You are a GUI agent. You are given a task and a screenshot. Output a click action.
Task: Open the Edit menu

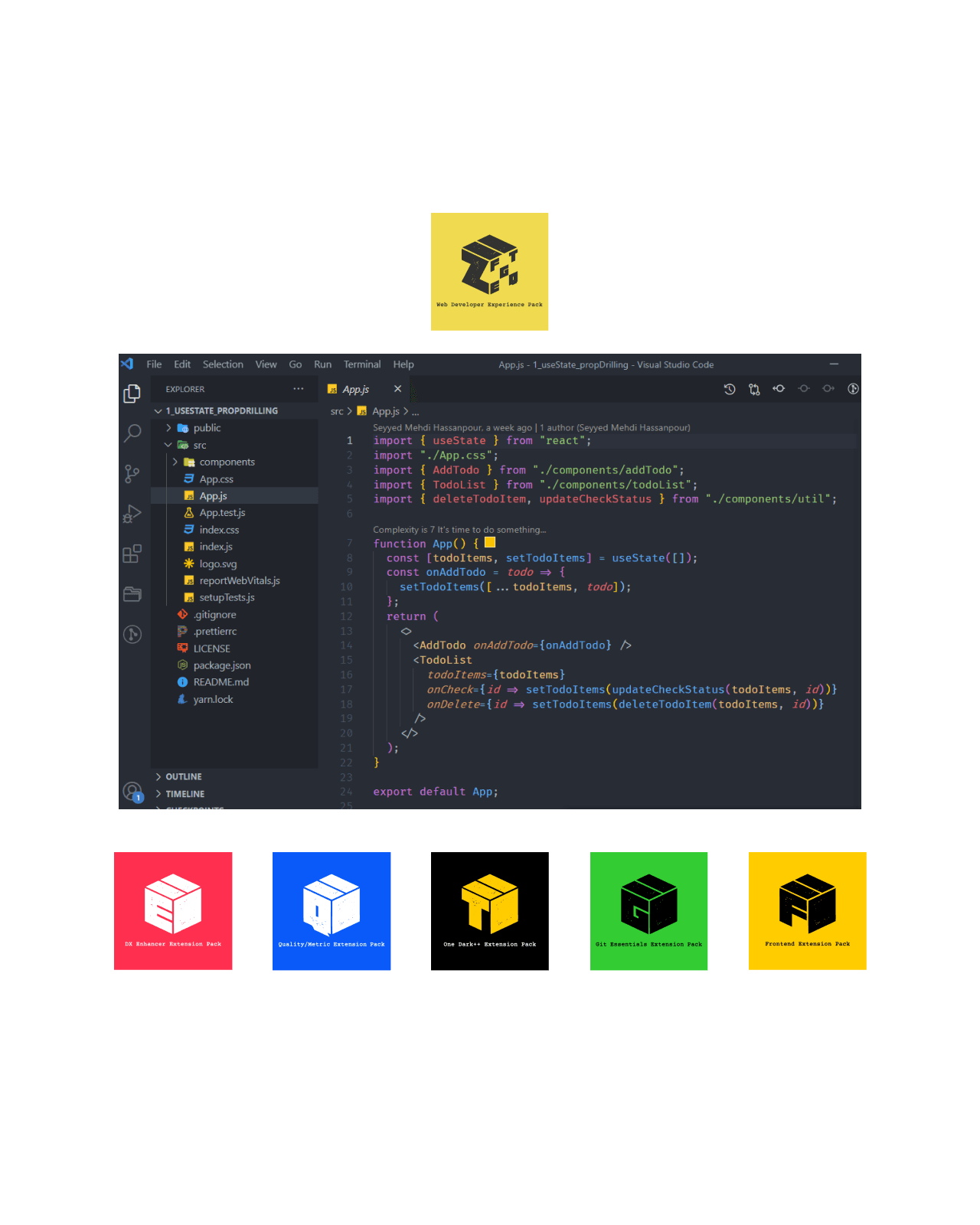182,364
